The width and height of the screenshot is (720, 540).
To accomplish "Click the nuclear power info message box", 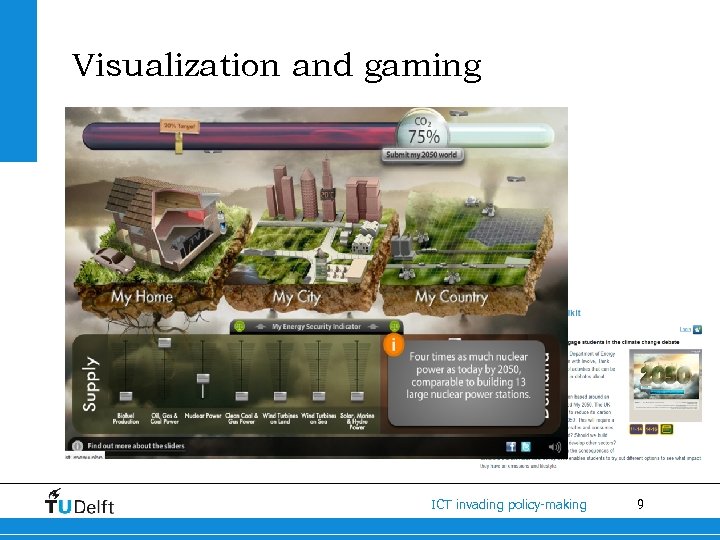I will tap(468, 383).
